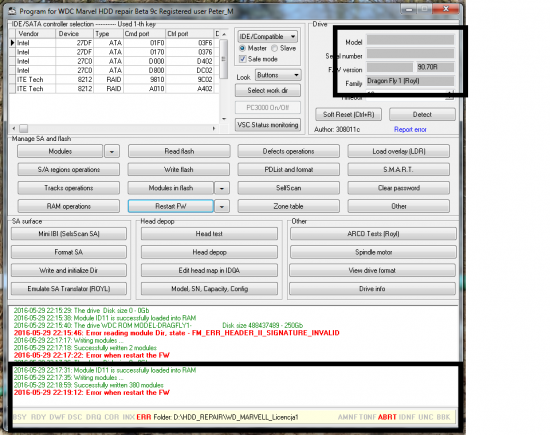Click the Soft Reset (Ctrl+R) button
Image resolution: width=550 pixels, height=435 pixels.
[x=348, y=114]
